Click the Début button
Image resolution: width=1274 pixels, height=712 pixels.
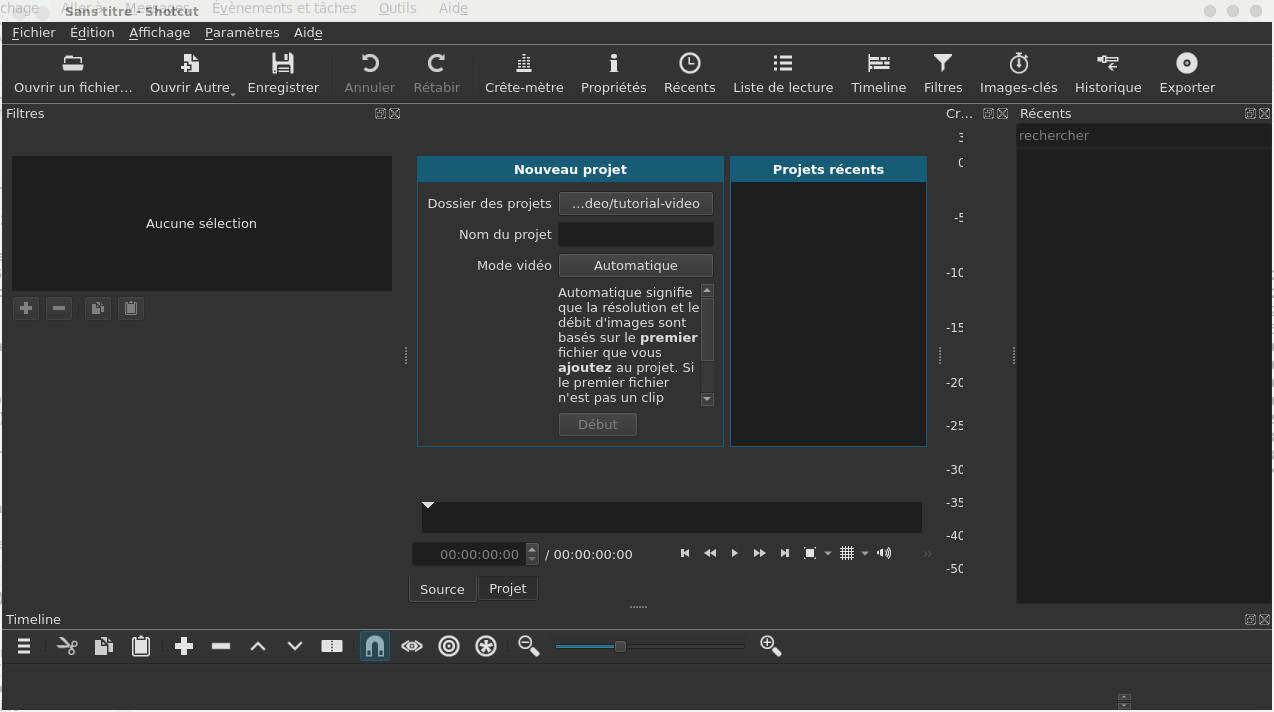pyautogui.click(x=598, y=424)
